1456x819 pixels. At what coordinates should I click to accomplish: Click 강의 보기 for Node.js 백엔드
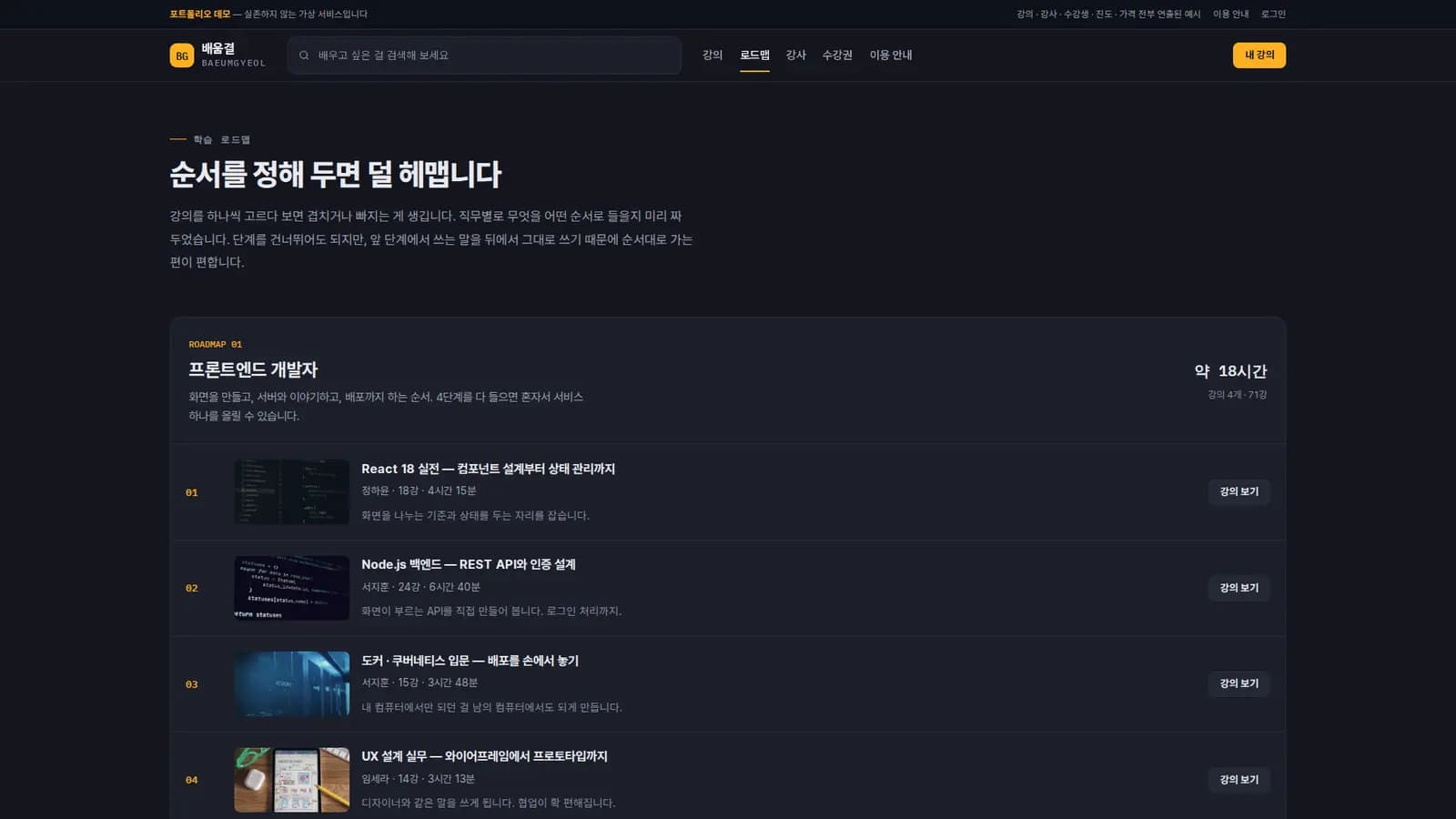1239,588
